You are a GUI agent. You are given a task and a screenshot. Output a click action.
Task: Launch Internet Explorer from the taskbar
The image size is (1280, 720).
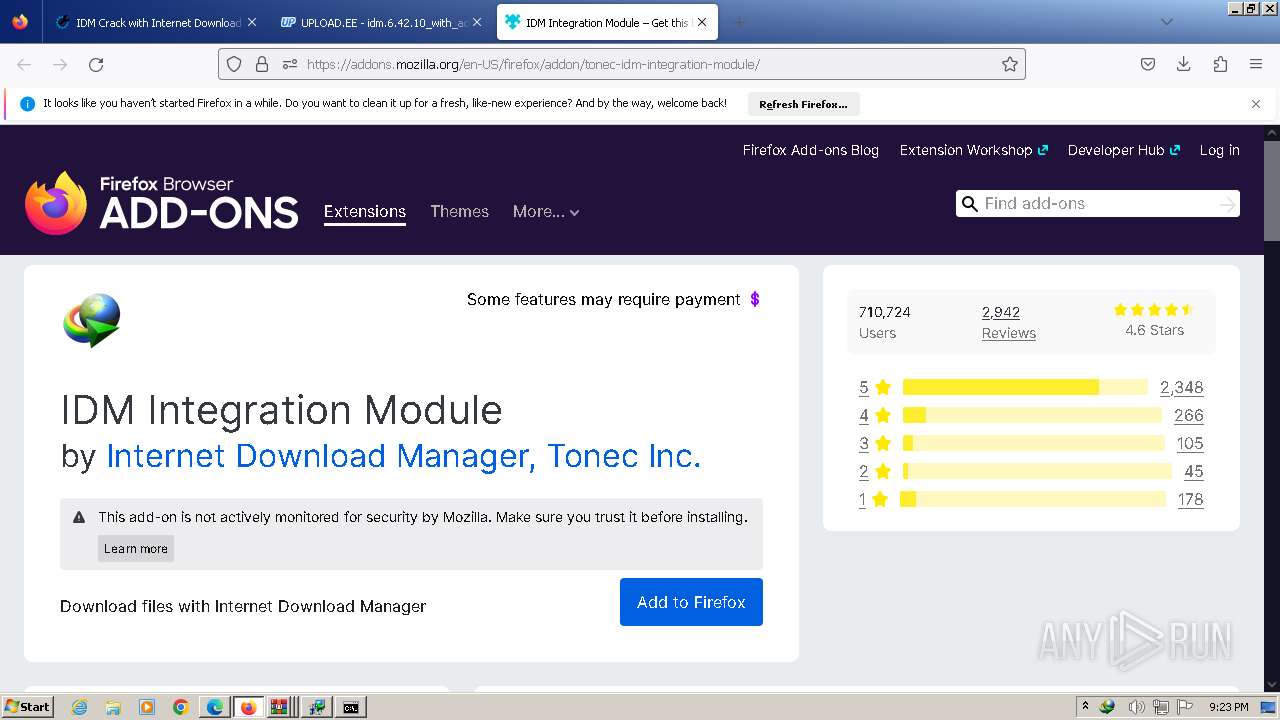pyautogui.click(x=79, y=707)
